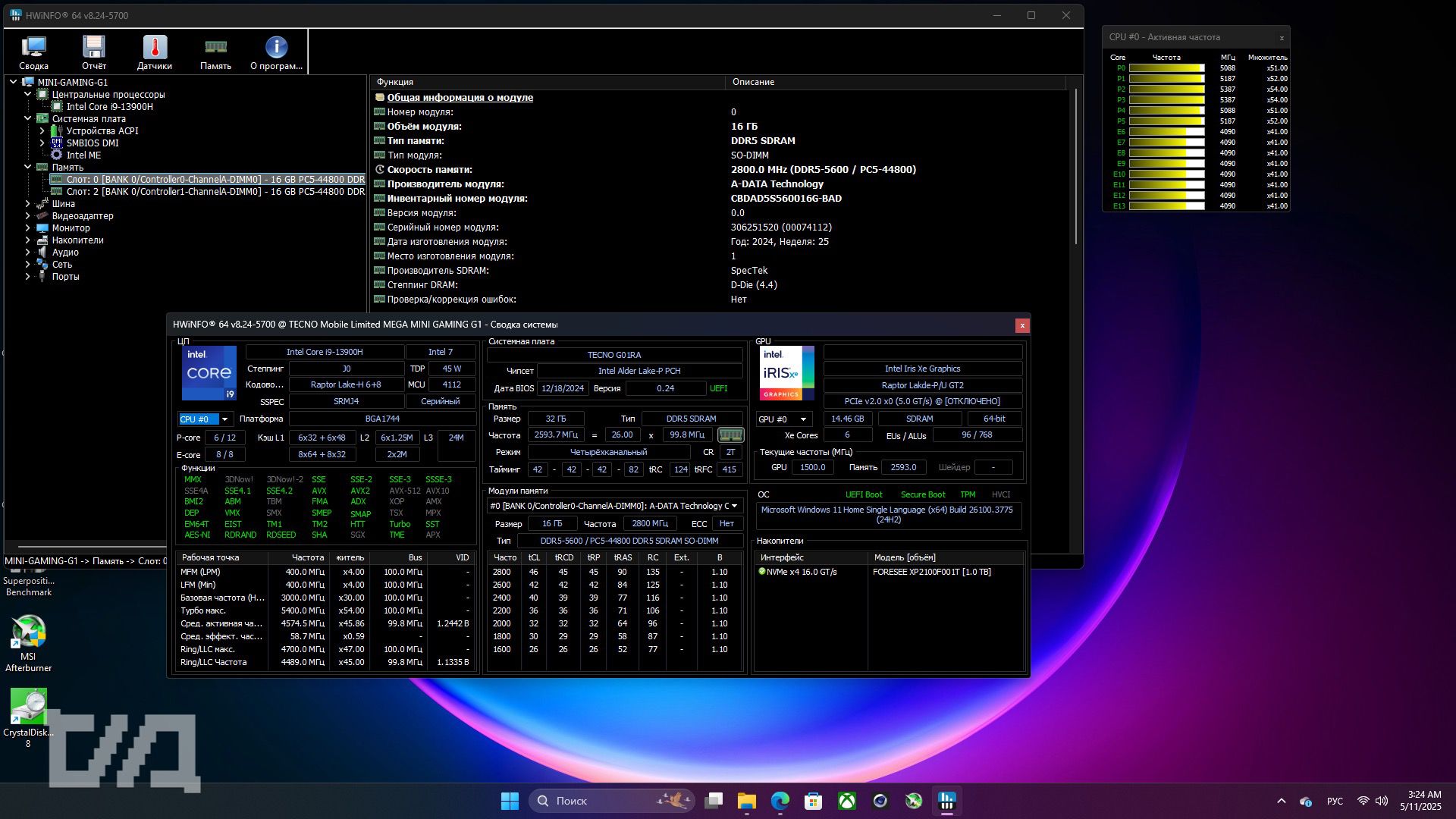Collapse Системная плата tree branch
This screenshot has height=819, width=1456.
[x=28, y=118]
